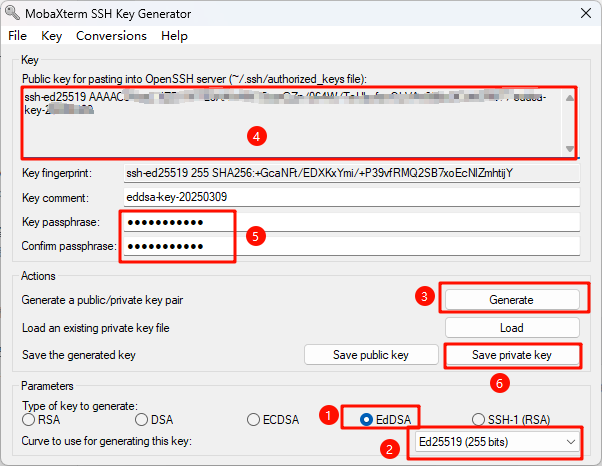Open the File menu
602x466 pixels.
[17, 36]
